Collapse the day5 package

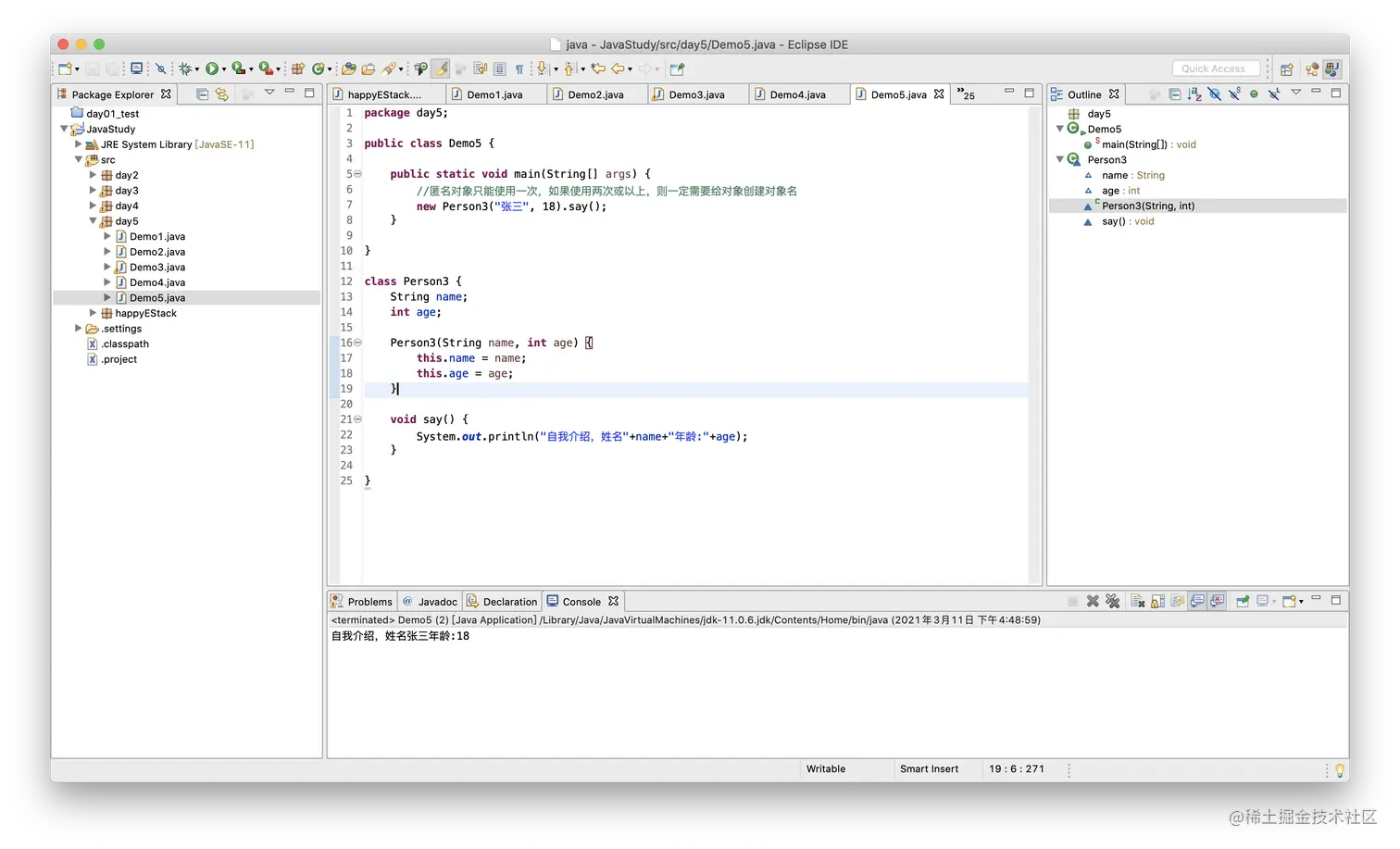tap(93, 221)
